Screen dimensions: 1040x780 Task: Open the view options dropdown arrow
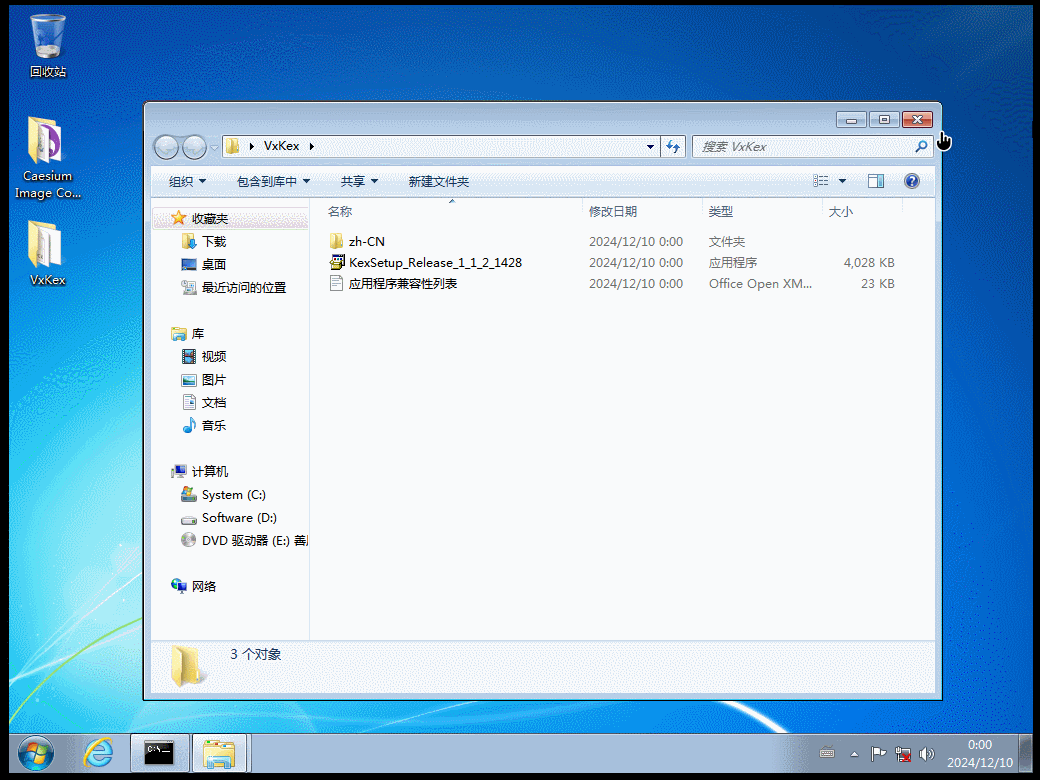(842, 180)
